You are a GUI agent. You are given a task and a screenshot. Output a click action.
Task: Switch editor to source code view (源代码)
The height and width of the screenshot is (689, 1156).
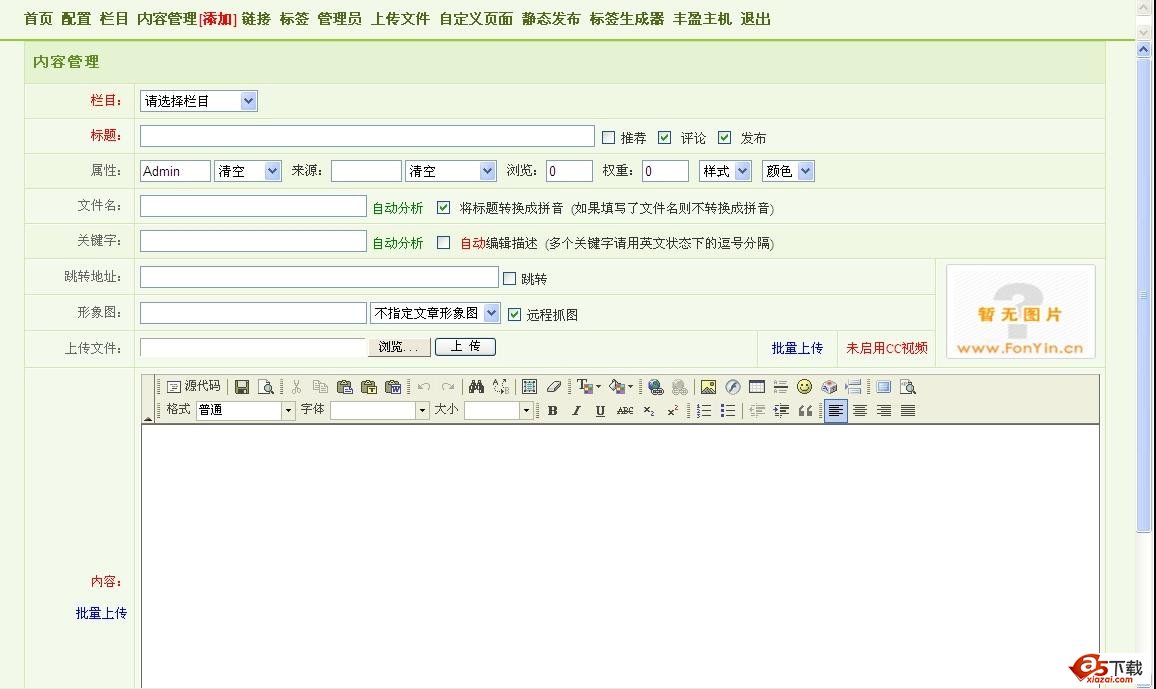pyautogui.click(x=193, y=386)
